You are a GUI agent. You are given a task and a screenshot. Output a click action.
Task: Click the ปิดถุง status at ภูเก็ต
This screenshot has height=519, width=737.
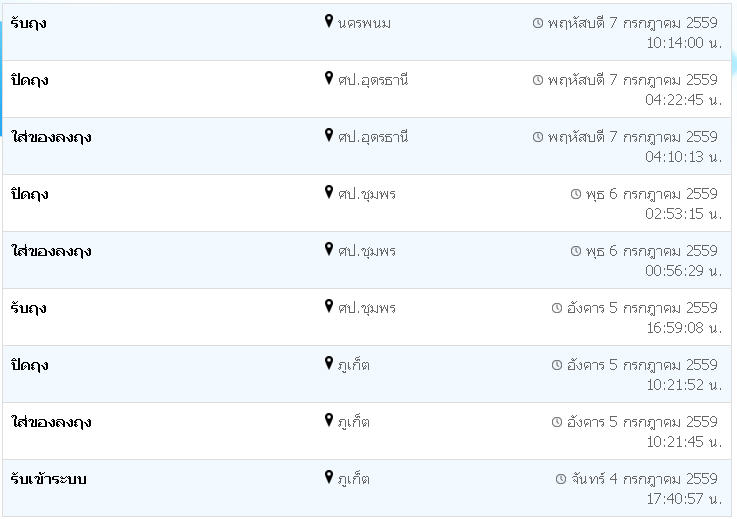point(29,365)
